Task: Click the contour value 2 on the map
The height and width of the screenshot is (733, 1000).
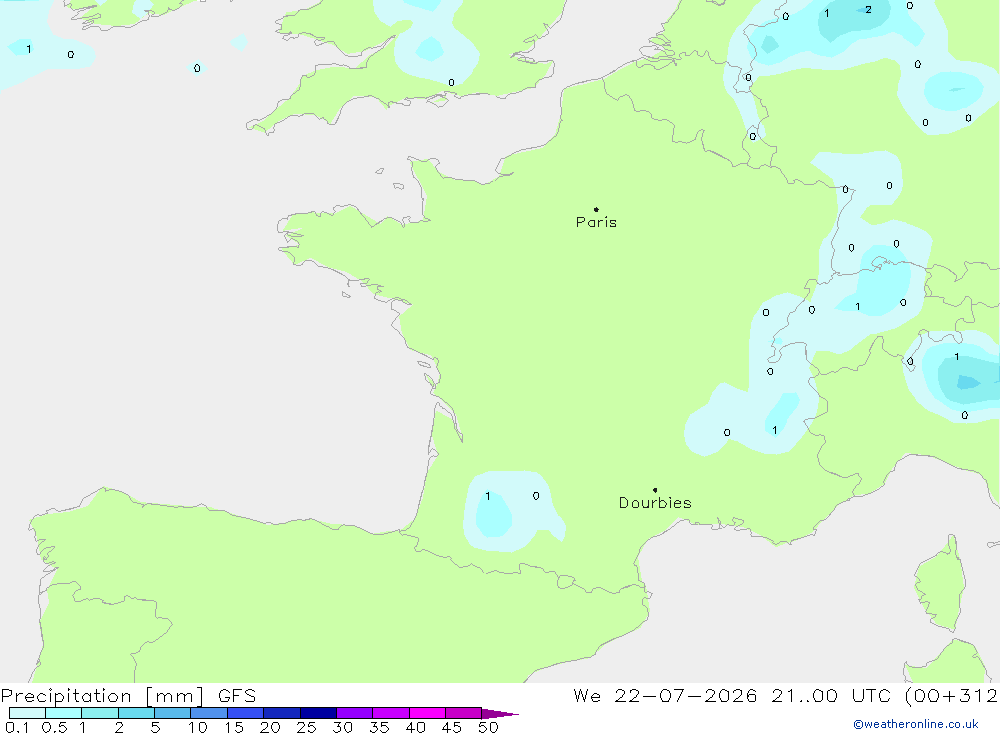Action: coord(868,10)
